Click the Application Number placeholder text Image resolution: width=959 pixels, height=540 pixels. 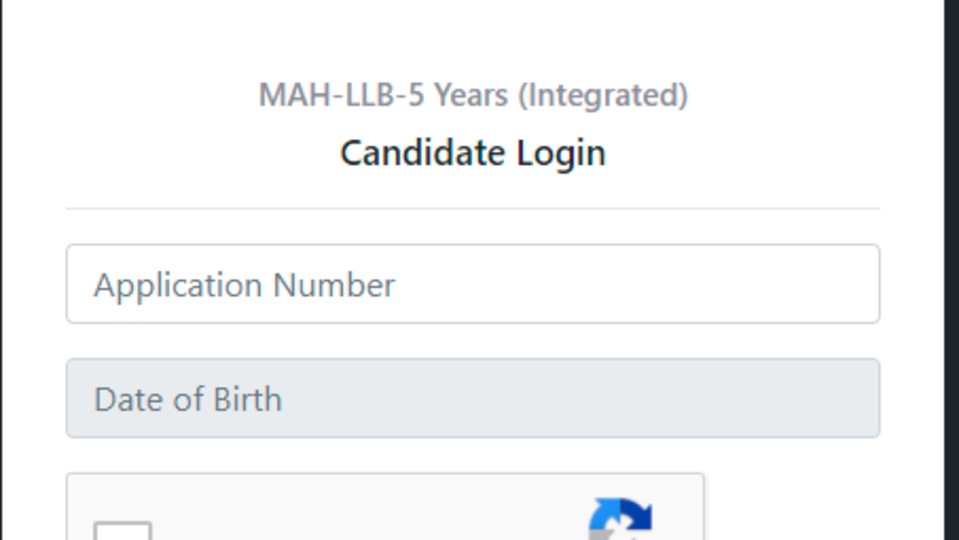tap(244, 286)
